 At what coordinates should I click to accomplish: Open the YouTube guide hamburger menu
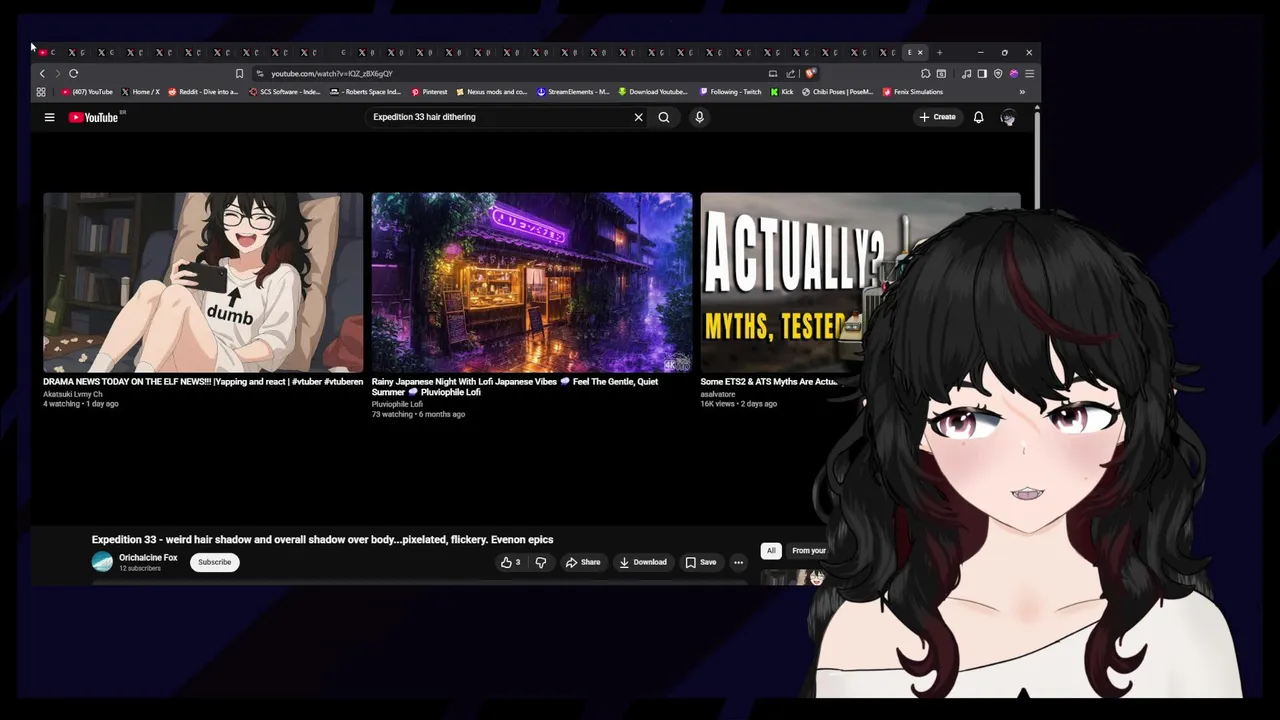tap(49, 117)
